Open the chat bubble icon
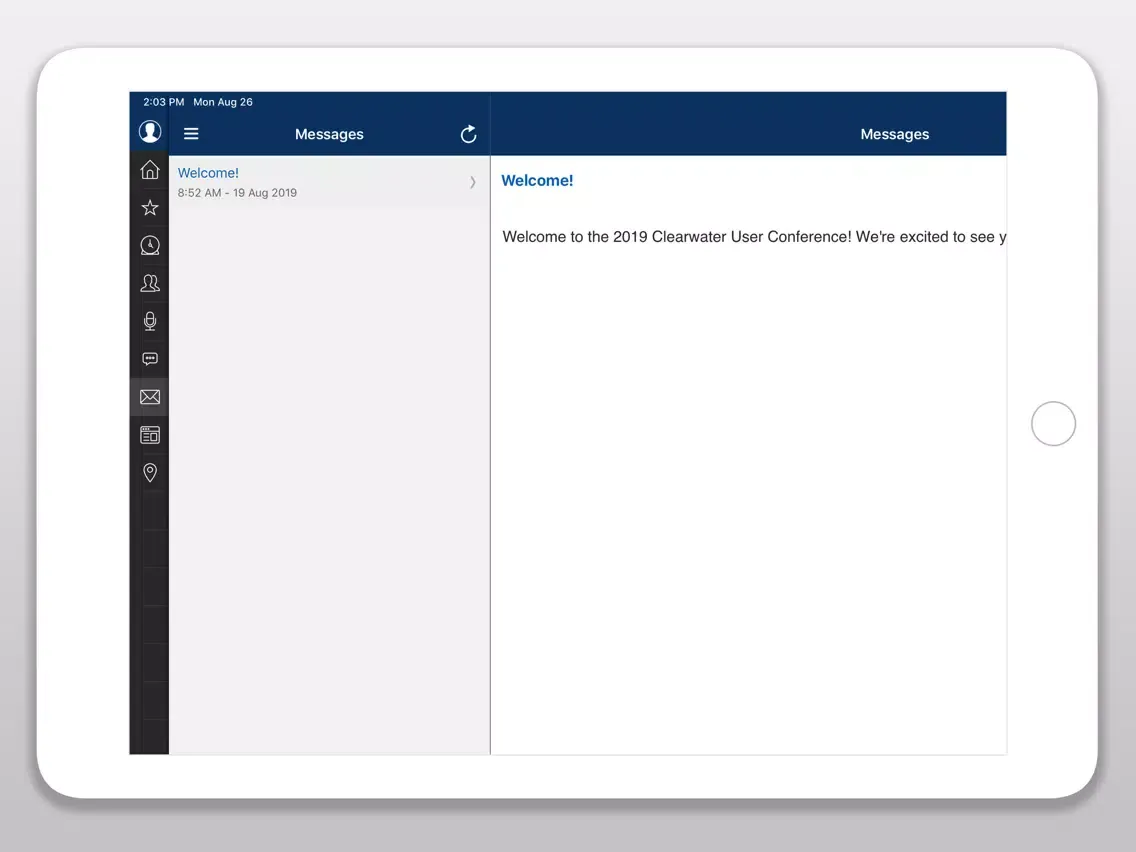 (x=150, y=359)
